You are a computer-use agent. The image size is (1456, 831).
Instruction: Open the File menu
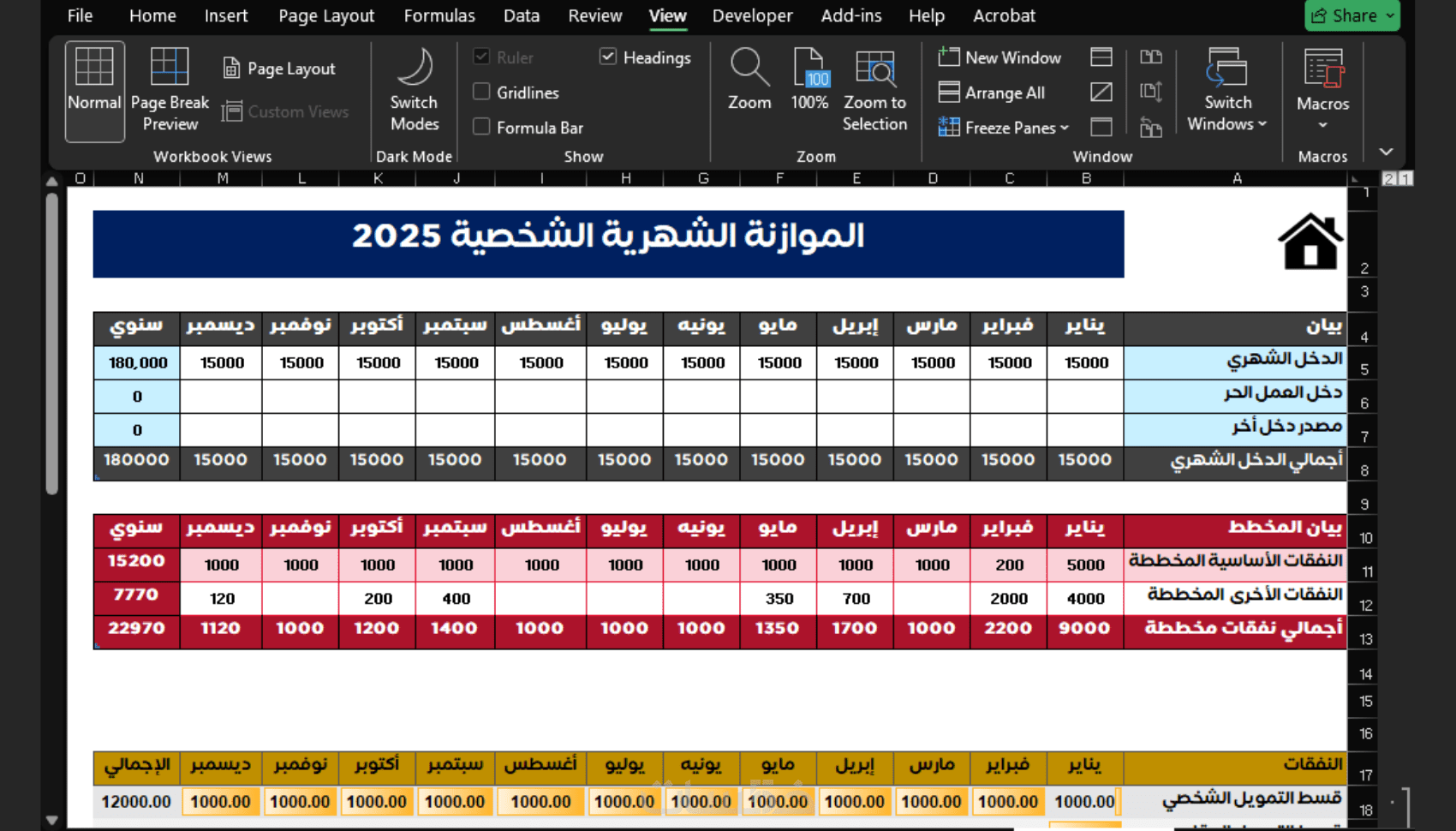pyautogui.click(x=80, y=15)
